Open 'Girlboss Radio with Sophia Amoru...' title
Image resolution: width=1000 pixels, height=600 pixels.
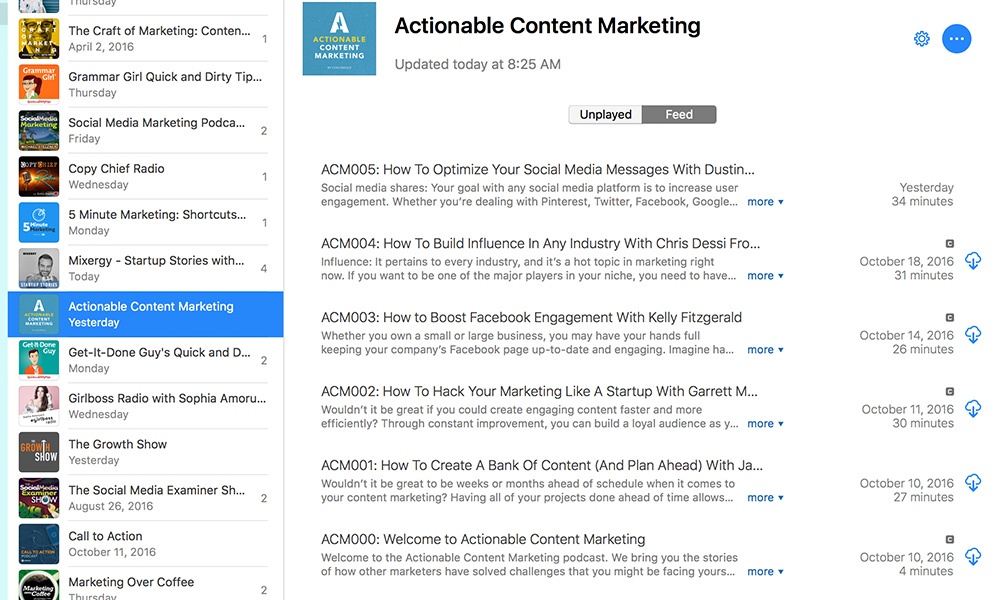167,398
